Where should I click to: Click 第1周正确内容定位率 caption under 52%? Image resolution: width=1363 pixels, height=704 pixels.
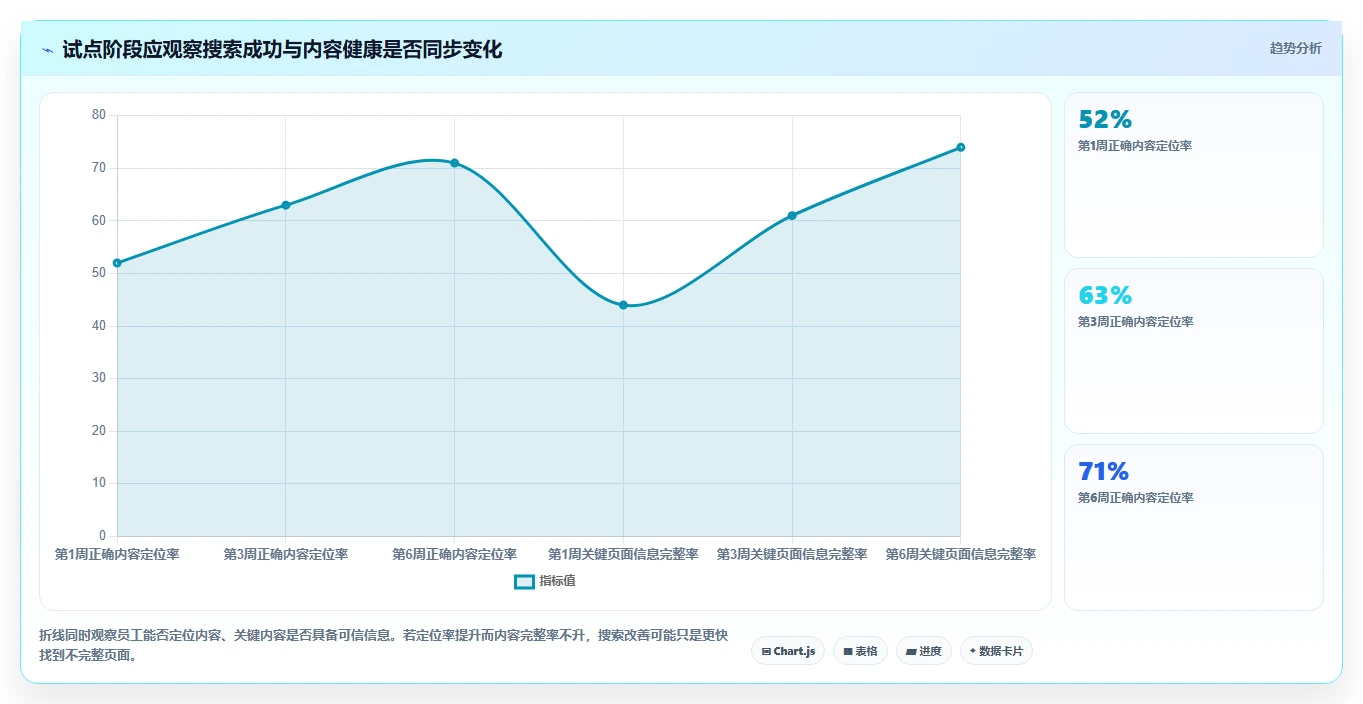pos(1135,146)
